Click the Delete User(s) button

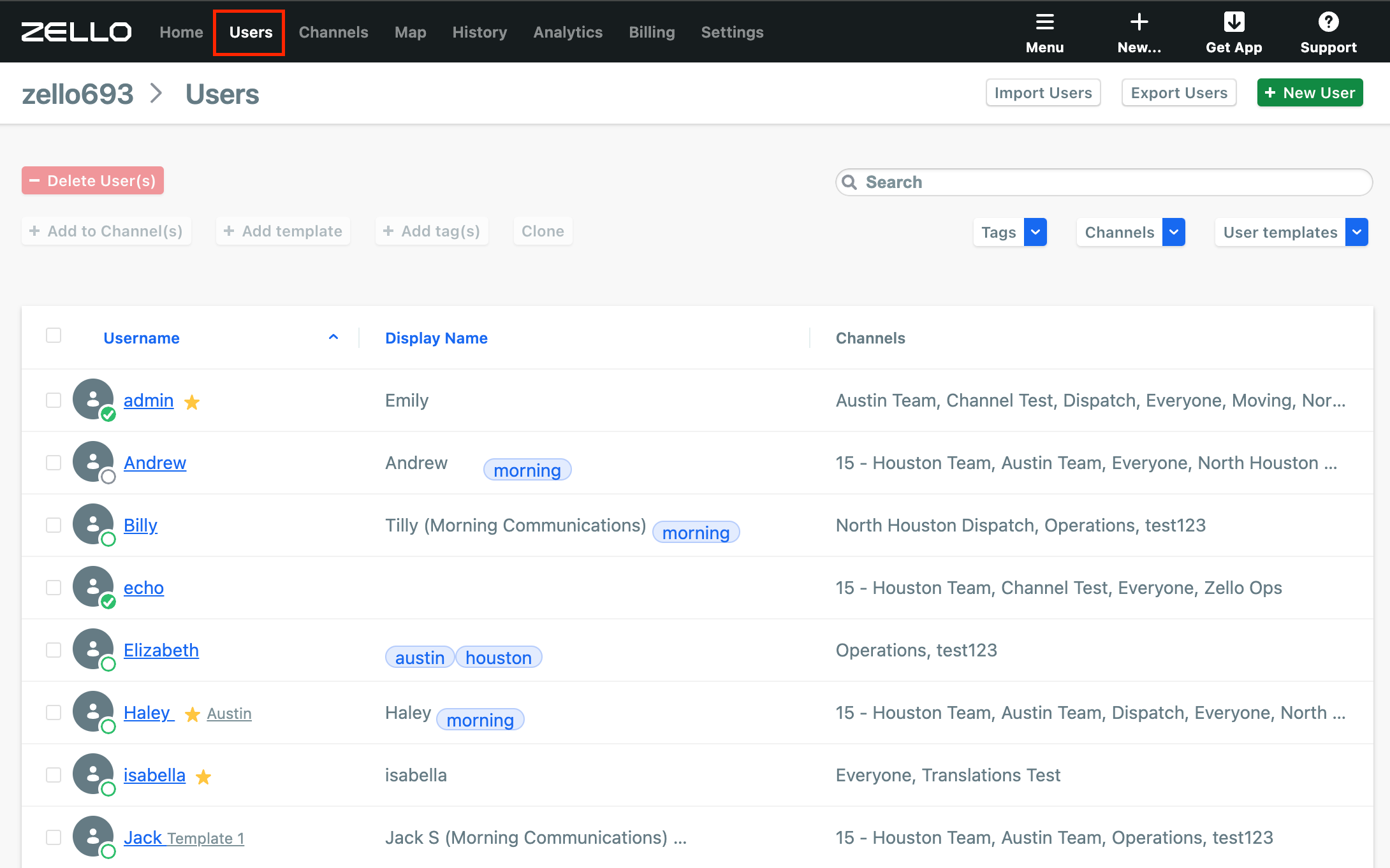click(92, 180)
